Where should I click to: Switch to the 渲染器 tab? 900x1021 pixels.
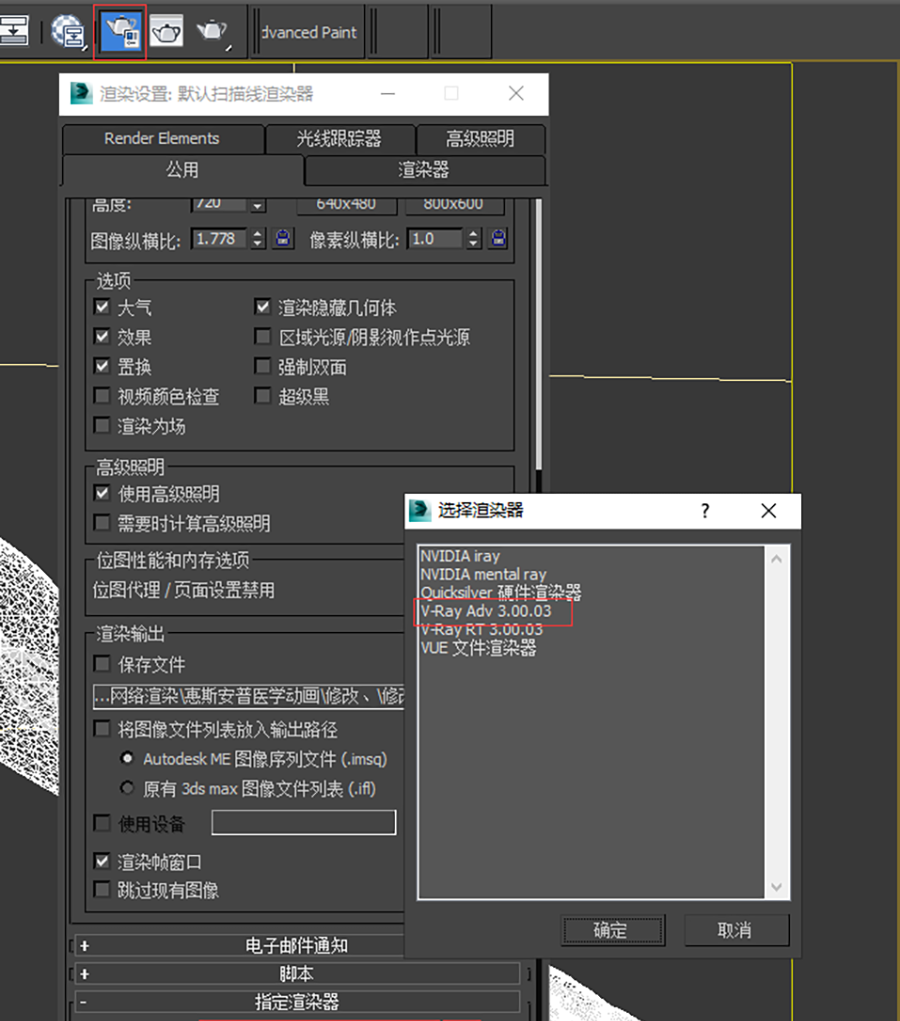(424, 170)
